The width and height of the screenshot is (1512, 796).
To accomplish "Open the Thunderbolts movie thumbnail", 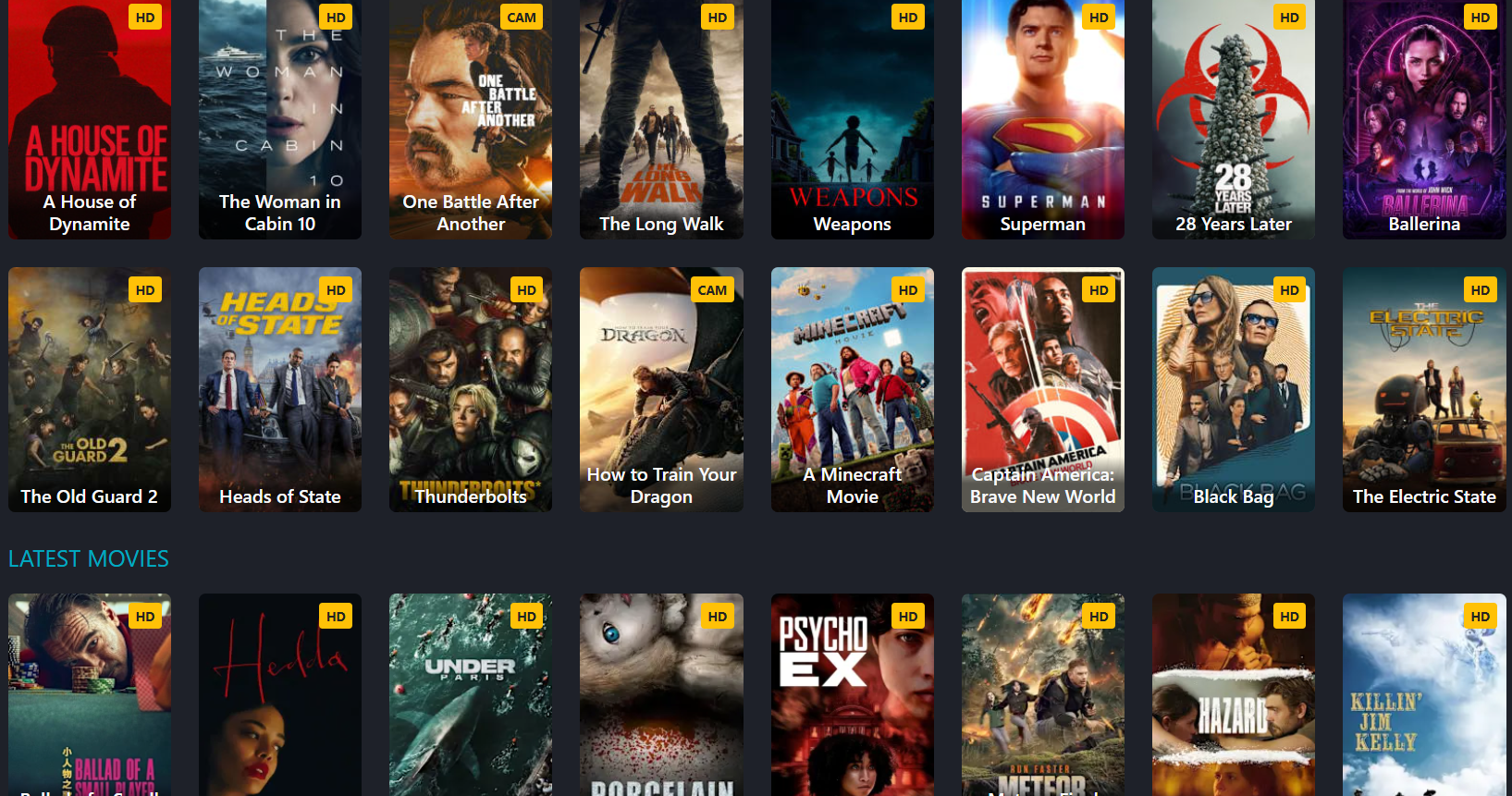I will tap(471, 389).
